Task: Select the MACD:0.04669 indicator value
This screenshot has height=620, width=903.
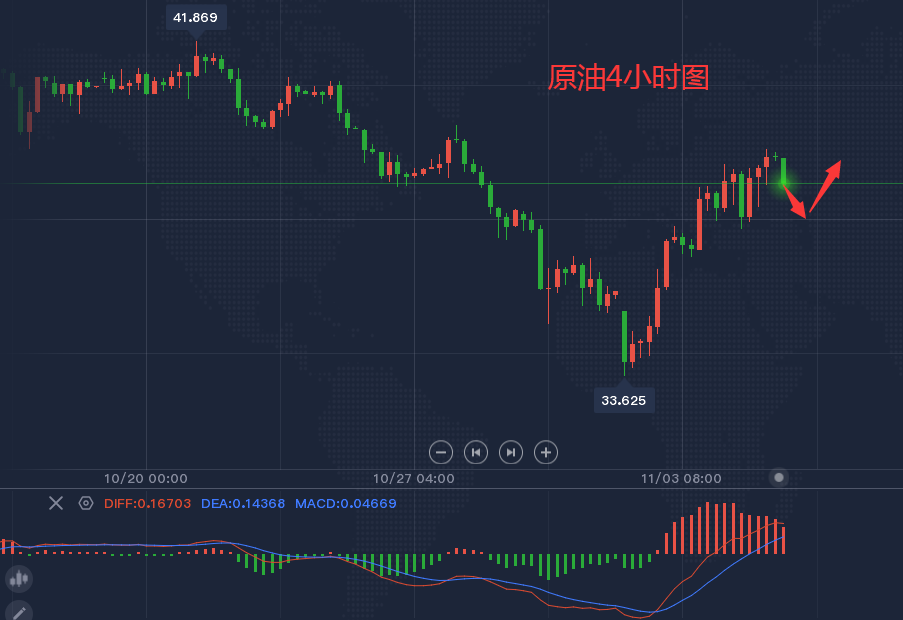Action: point(346,504)
